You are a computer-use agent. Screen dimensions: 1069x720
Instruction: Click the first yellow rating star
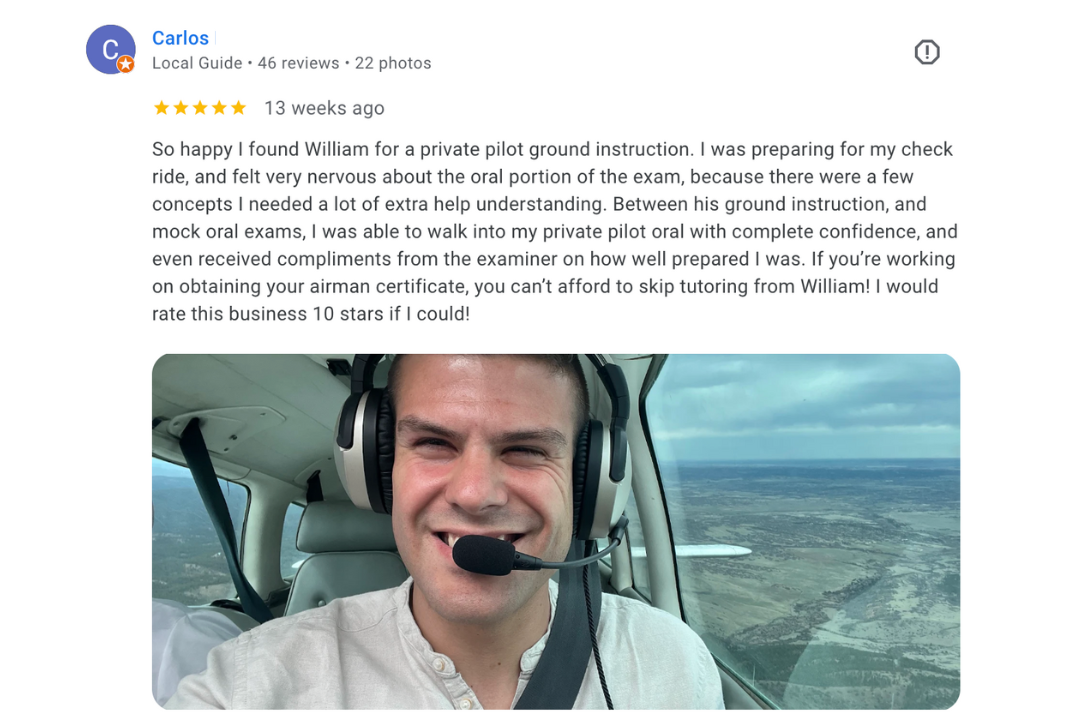click(162, 108)
